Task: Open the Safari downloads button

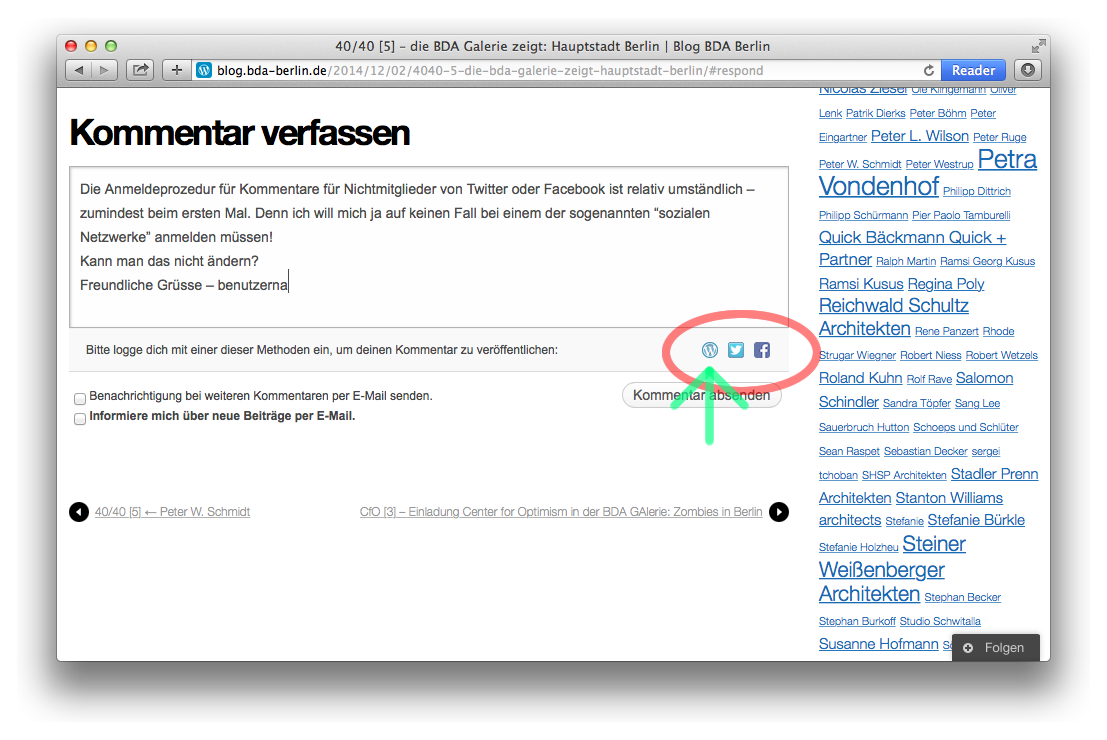Action: point(1027,70)
